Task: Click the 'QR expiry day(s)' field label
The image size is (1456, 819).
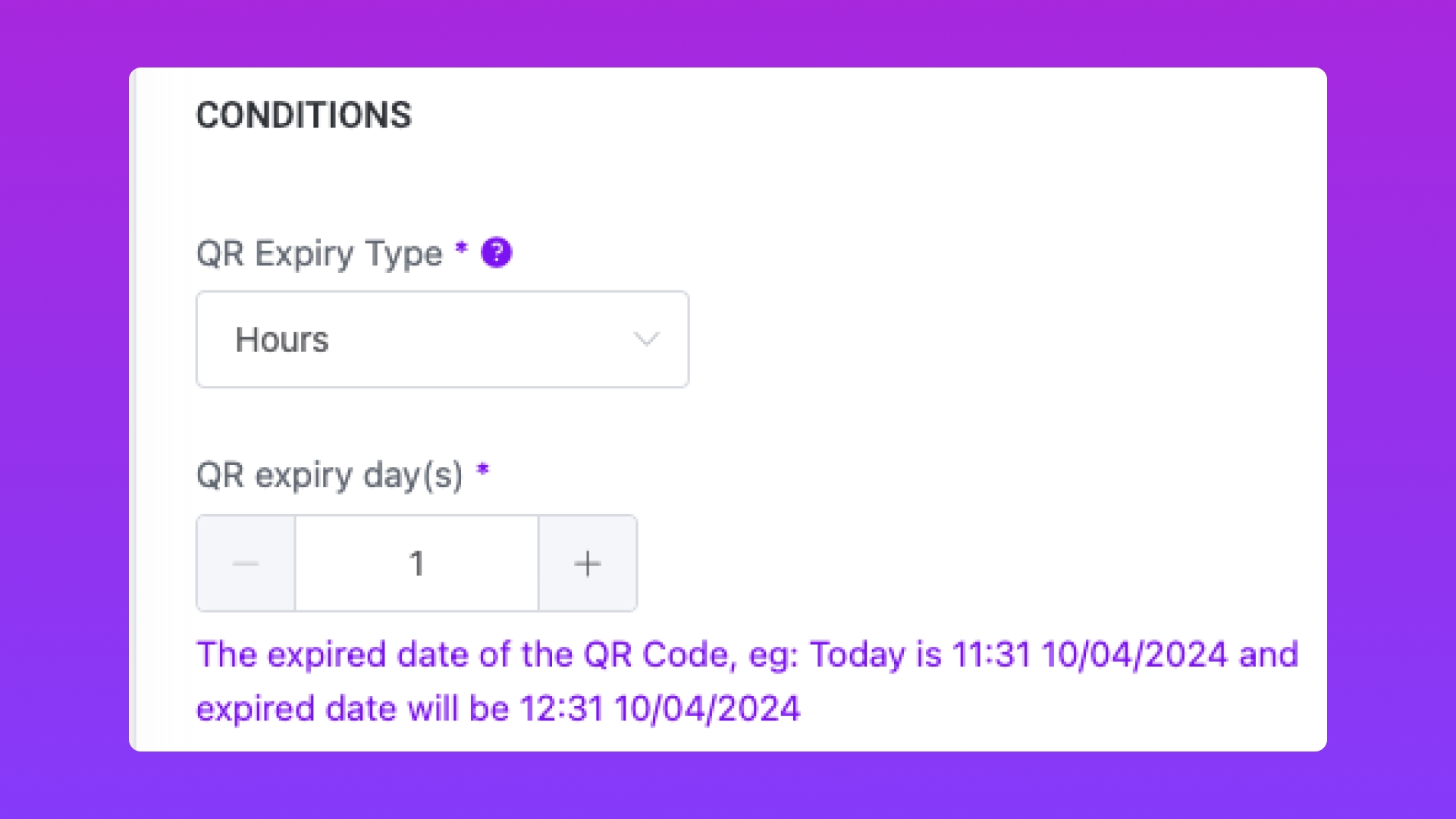Action: [329, 475]
